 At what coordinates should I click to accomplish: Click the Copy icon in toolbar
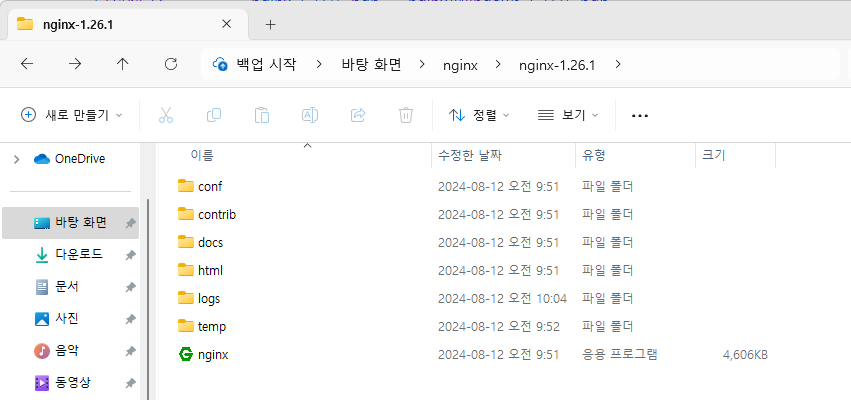214,115
